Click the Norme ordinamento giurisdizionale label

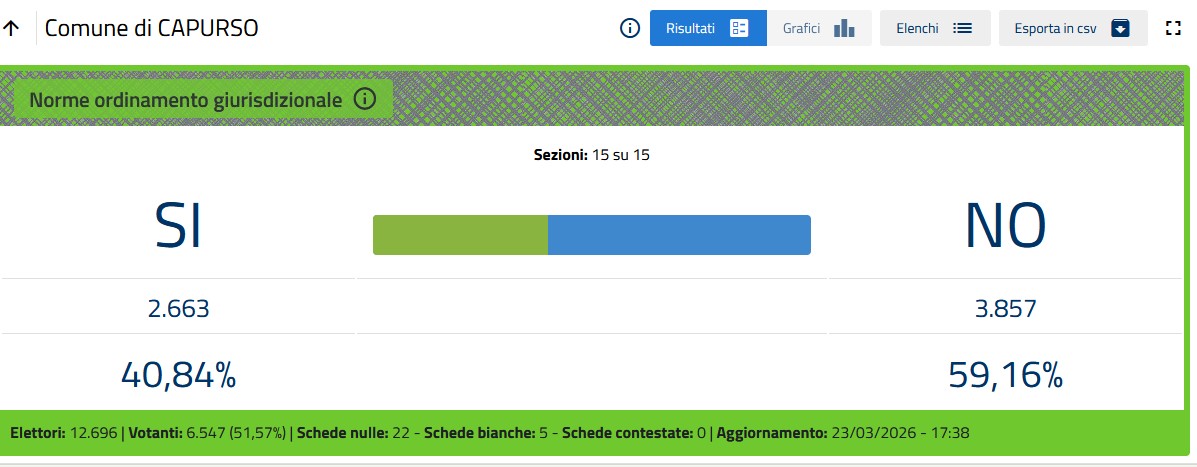point(186,100)
